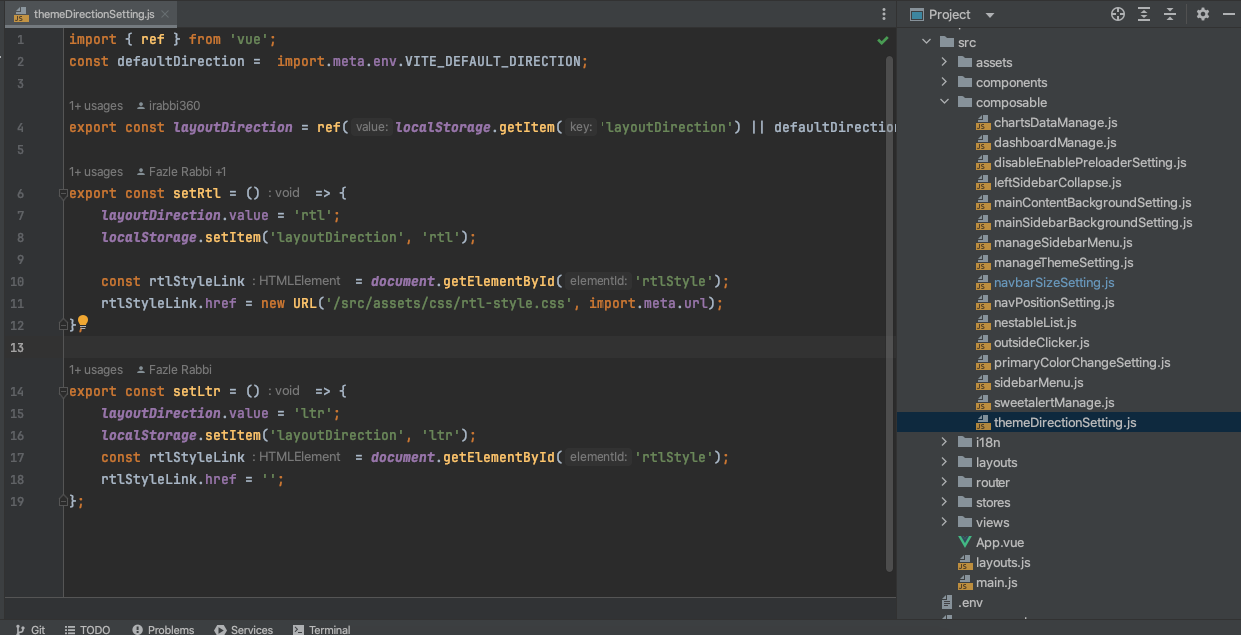The width and height of the screenshot is (1241, 635).
Task: Click the green inspection checkmark icon
Action: click(883, 41)
